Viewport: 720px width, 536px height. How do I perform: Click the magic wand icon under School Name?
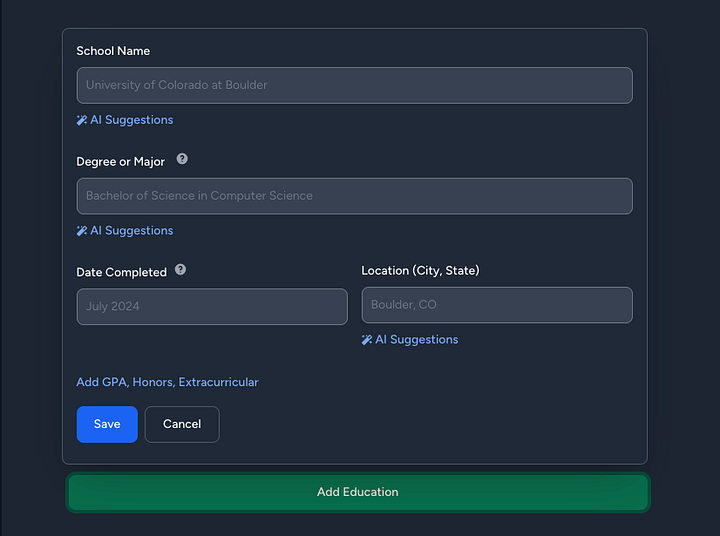(x=82, y=120)
